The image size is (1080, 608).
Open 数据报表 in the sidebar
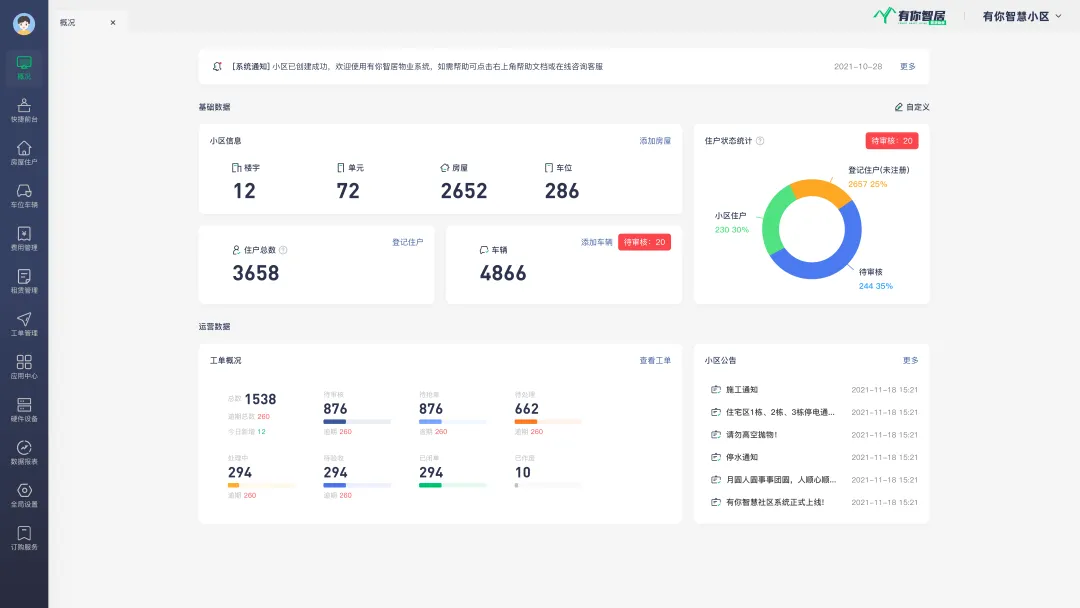24,453
